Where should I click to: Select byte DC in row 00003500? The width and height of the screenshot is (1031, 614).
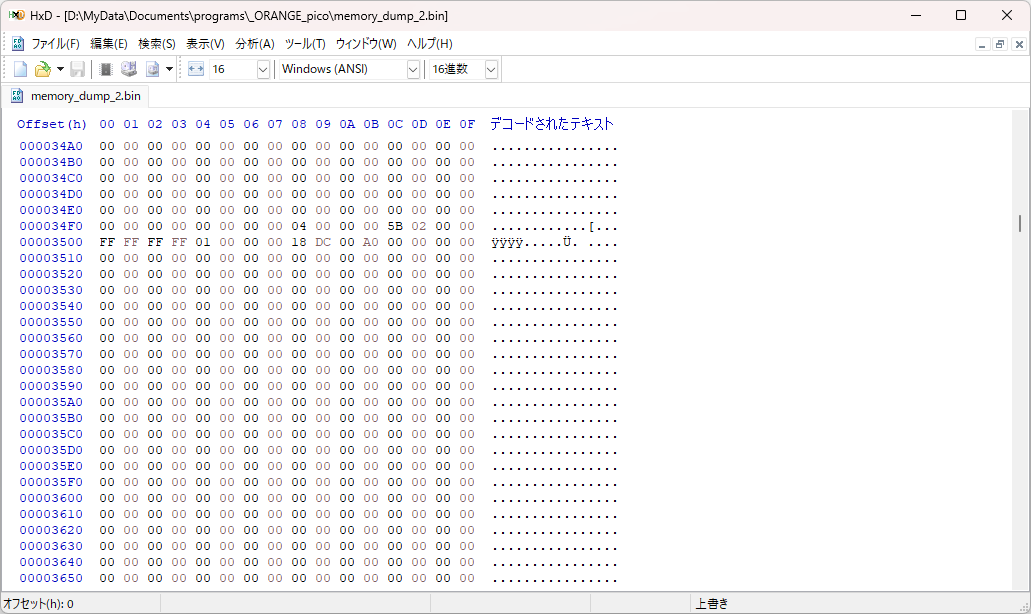tap(323, 242)
